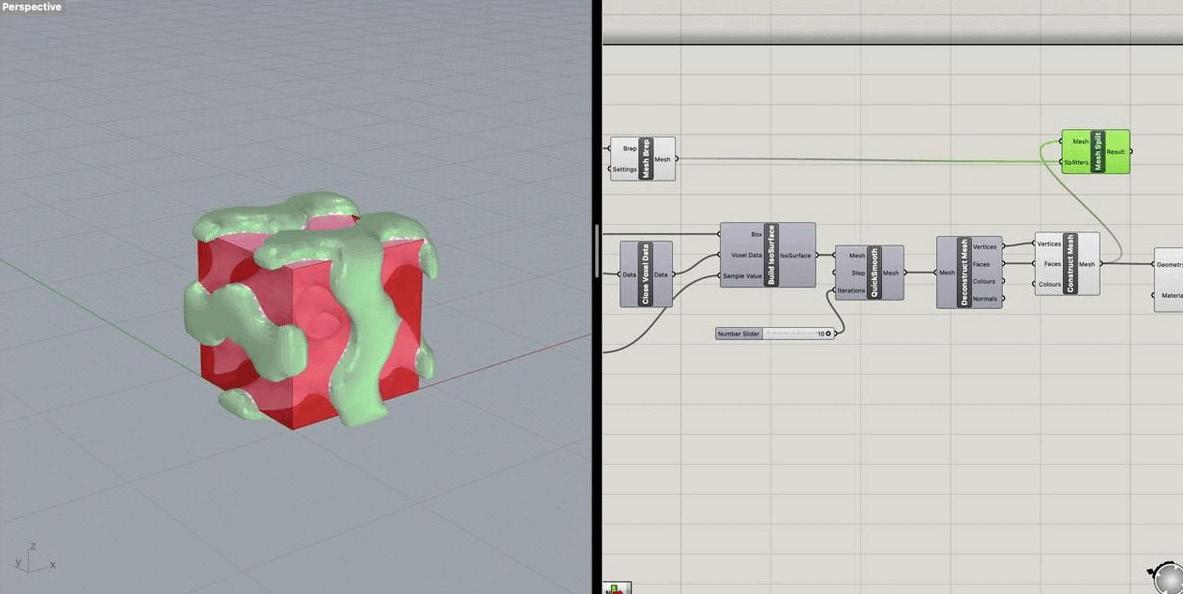Click the Splitters input on Mesh Split

(1077, 162)
